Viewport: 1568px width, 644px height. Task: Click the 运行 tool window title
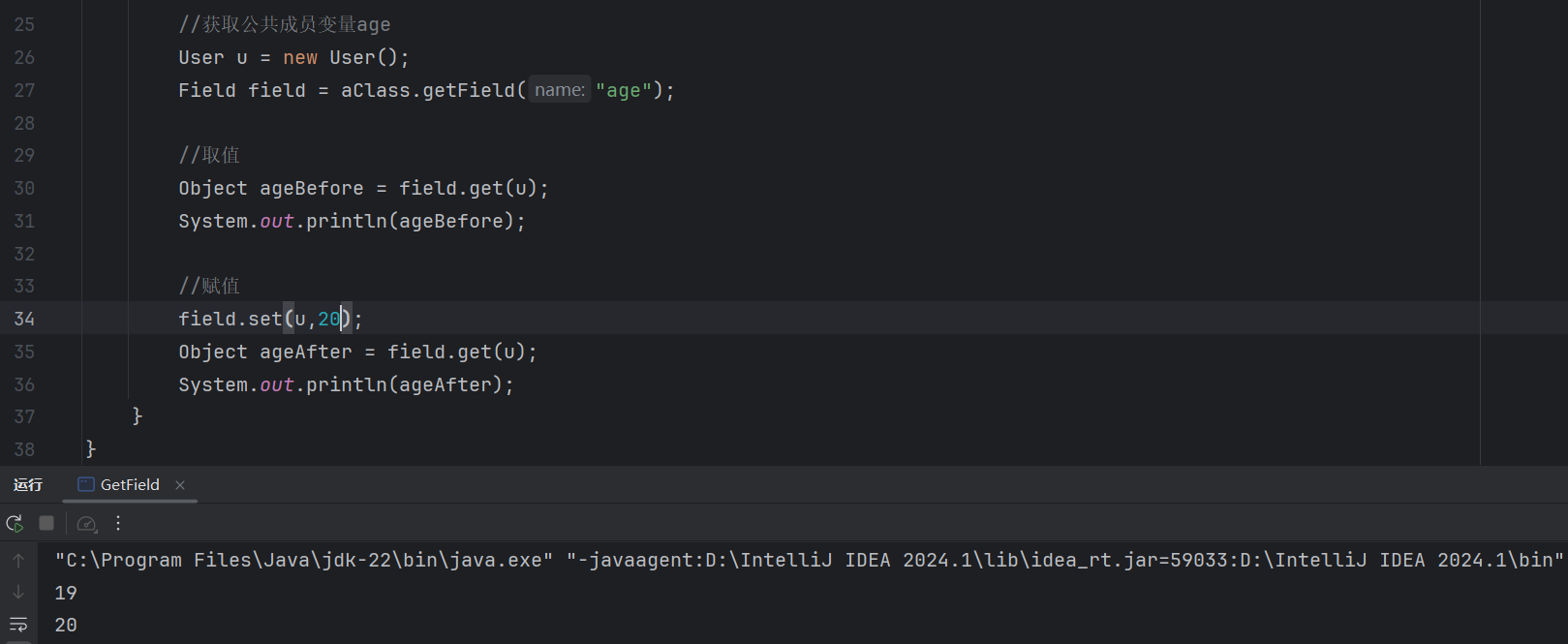pos(28,485)
